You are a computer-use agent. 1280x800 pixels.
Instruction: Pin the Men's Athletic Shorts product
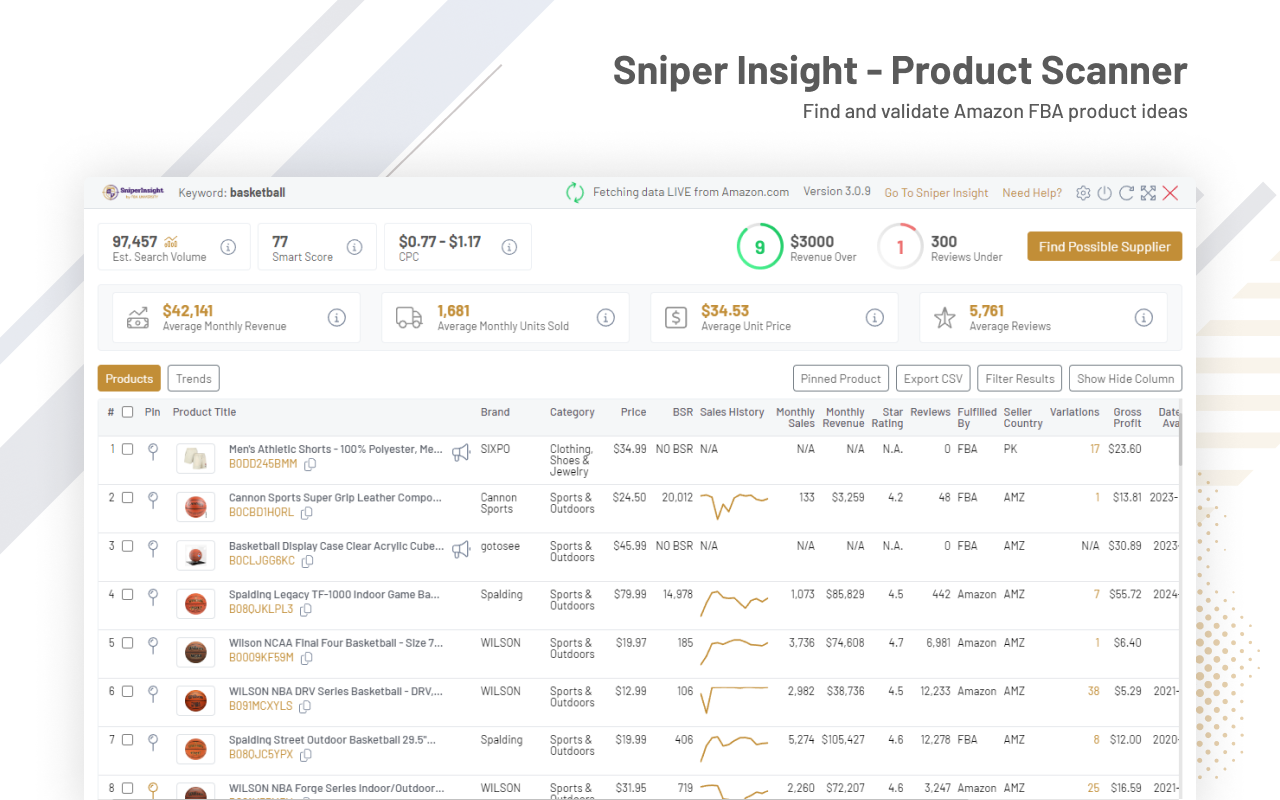[153, 451]
